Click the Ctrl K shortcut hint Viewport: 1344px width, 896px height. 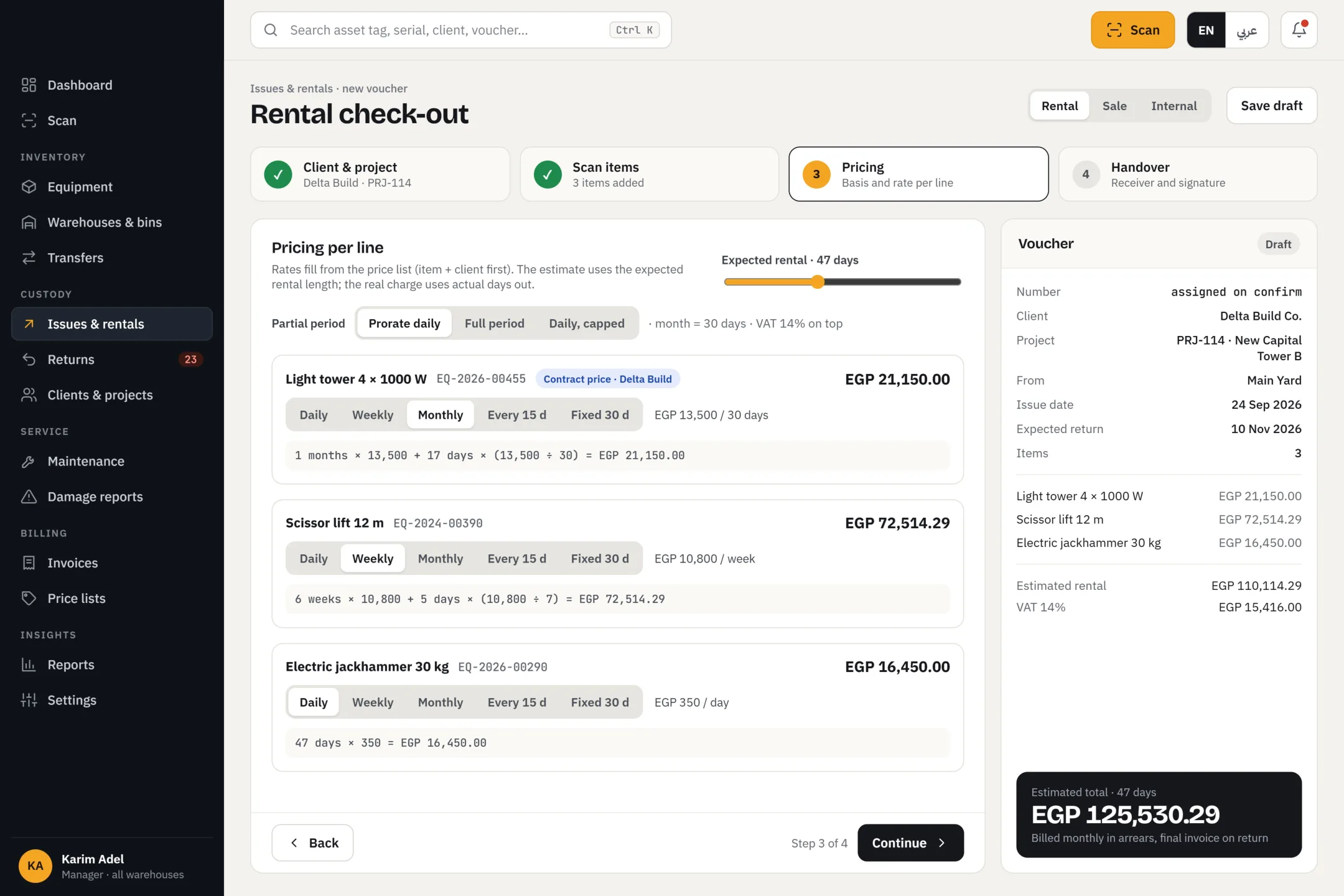click(634, 30)
